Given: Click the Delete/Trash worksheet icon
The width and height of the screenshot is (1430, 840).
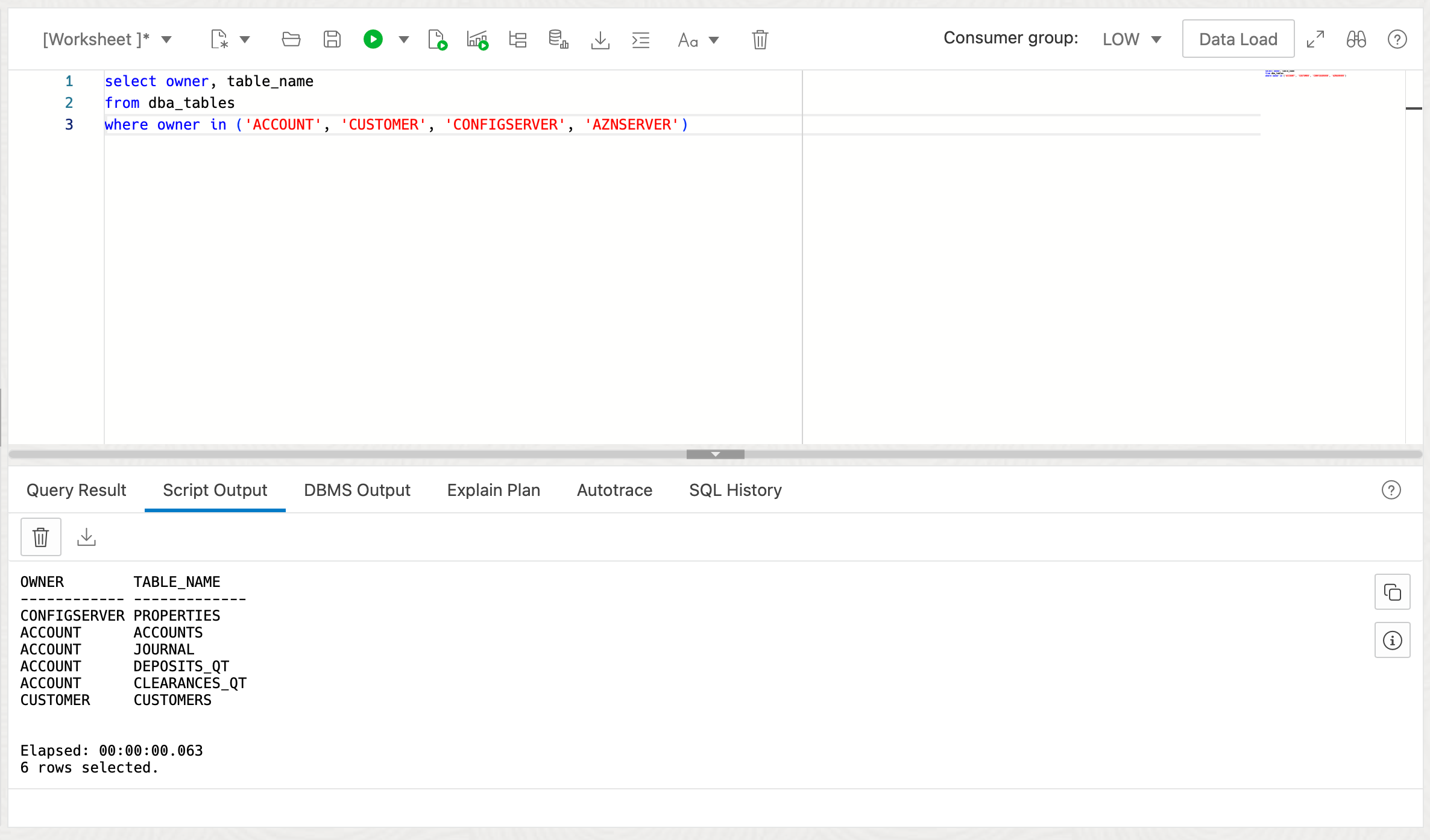Looking at the screenshot, I should coord(760,40).
